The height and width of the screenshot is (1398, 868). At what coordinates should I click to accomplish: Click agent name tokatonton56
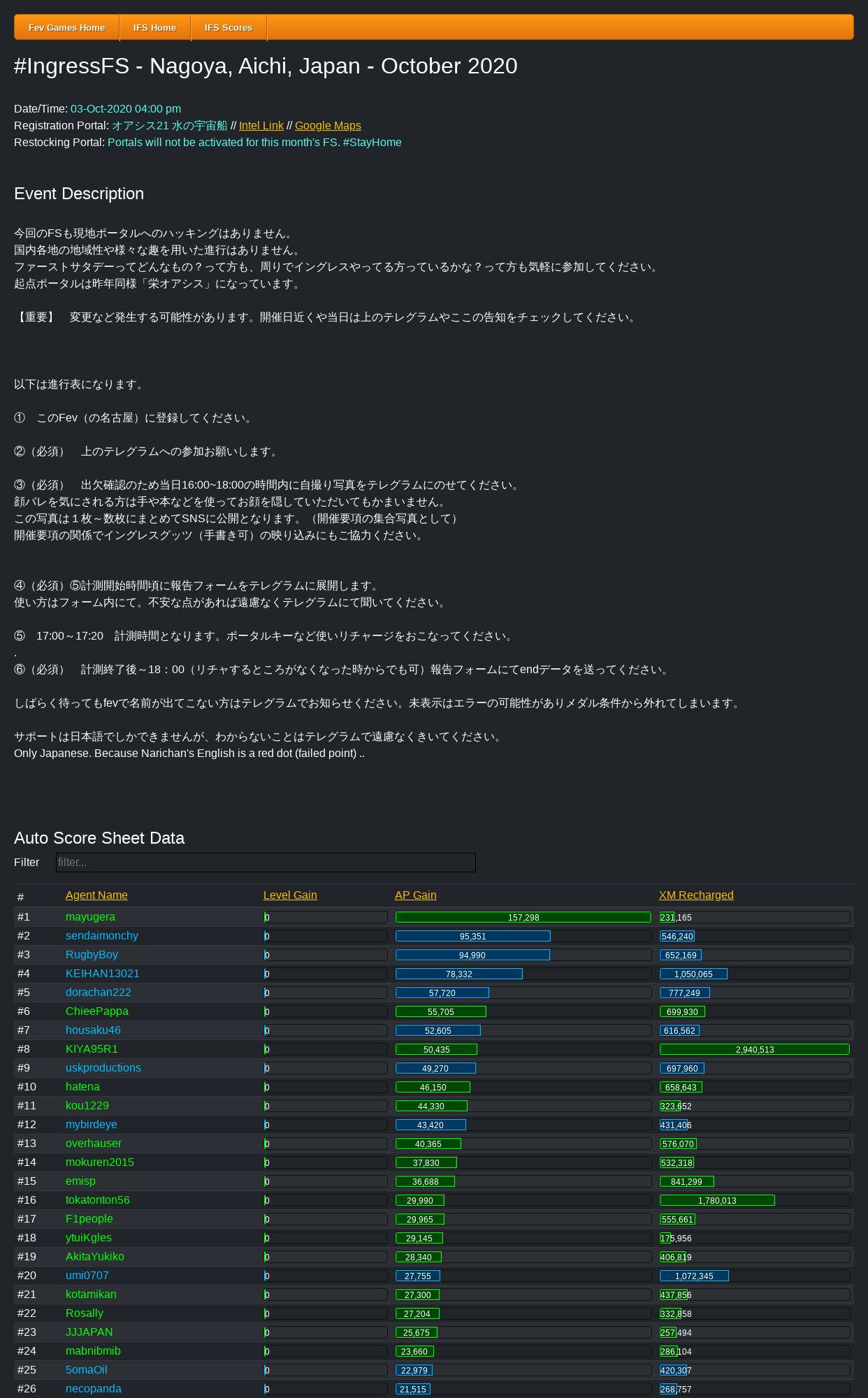point(98,1200)
